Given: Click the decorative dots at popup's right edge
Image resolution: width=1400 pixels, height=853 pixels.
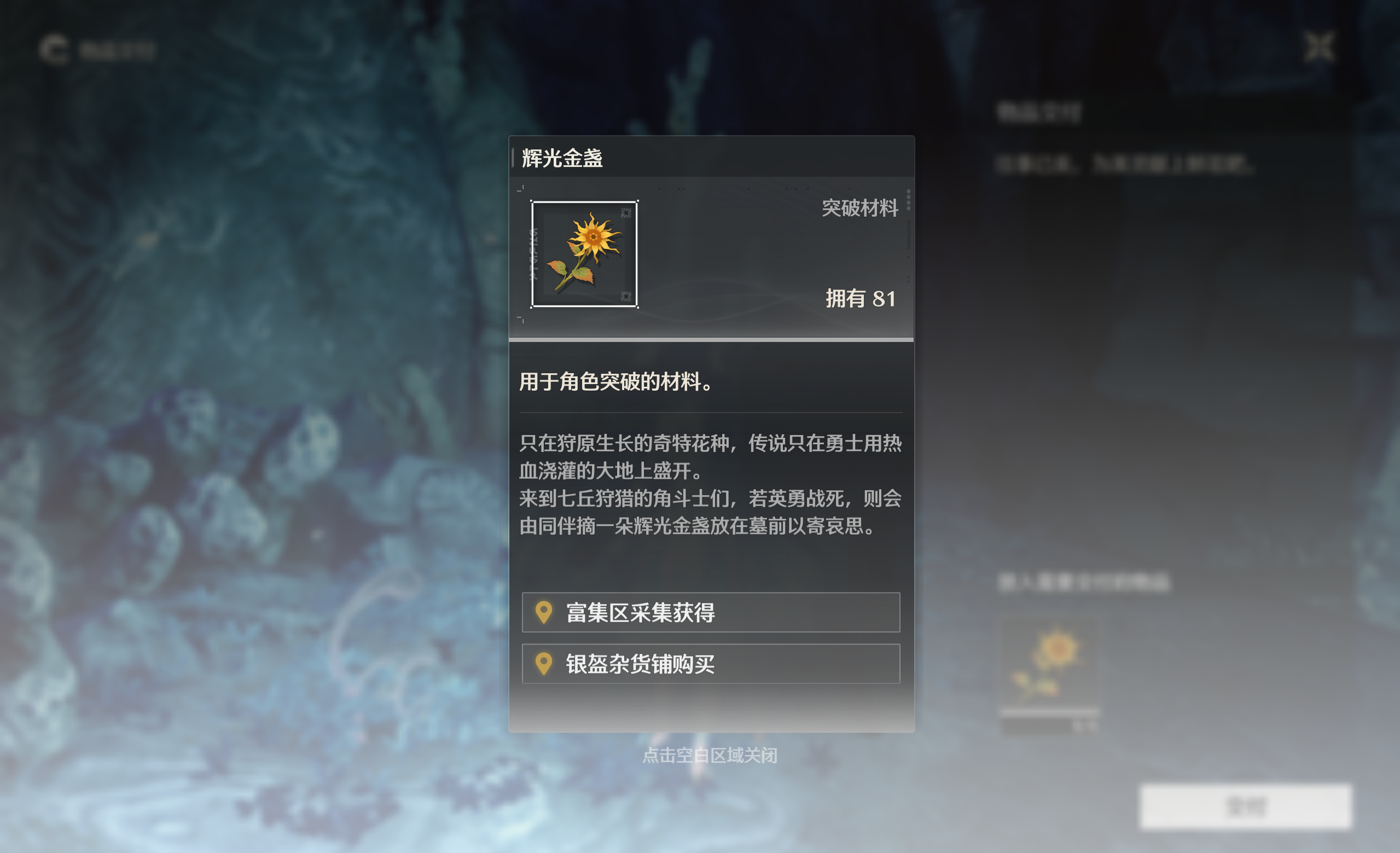Looking at the screenshot, I should 908,200.
